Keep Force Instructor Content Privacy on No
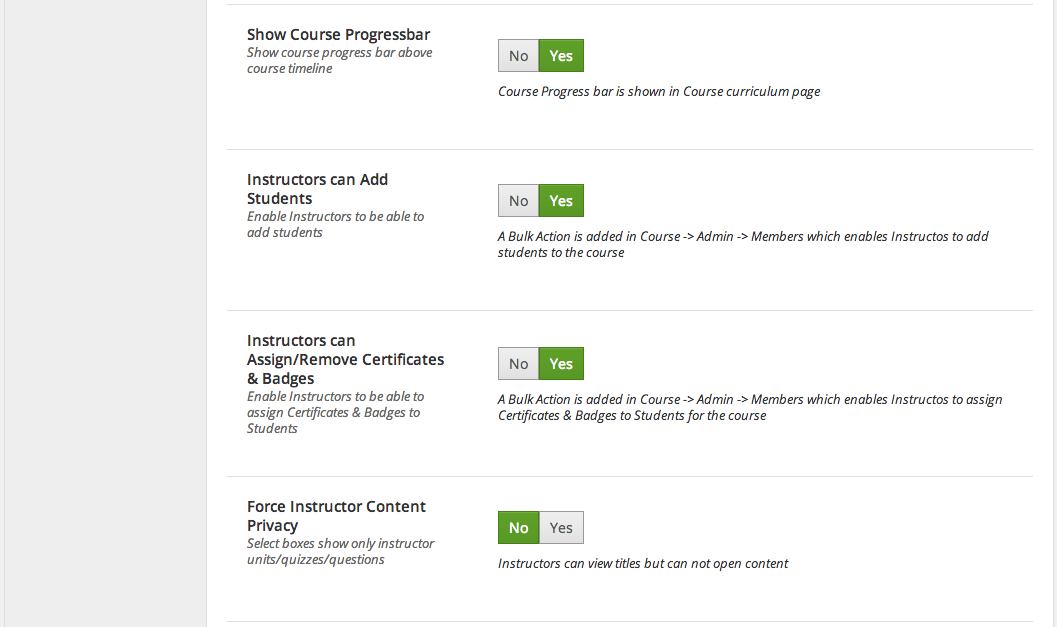This screenshot has width=1057, height=627. tap(518, 527)
